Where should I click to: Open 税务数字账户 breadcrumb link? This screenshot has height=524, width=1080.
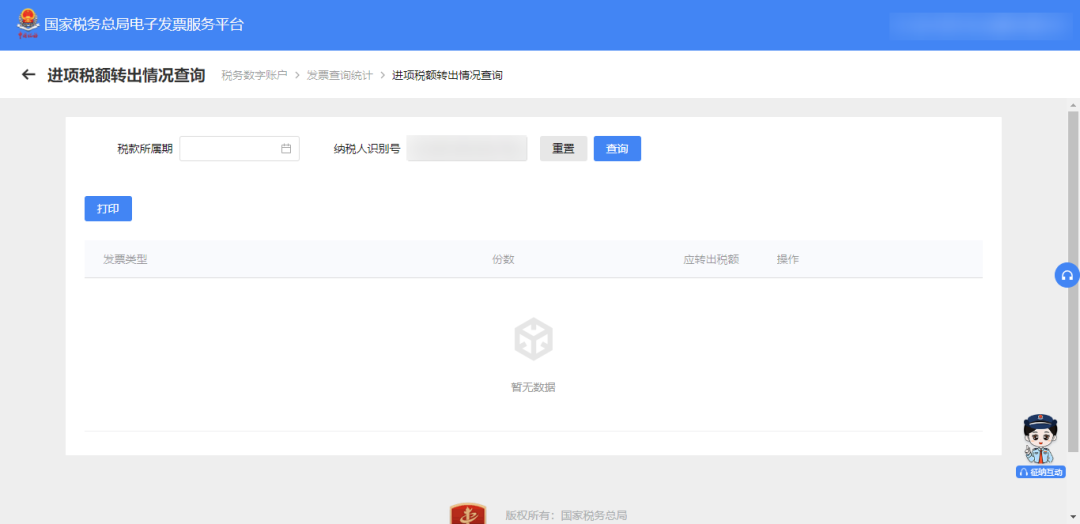(x=254, y=75)
